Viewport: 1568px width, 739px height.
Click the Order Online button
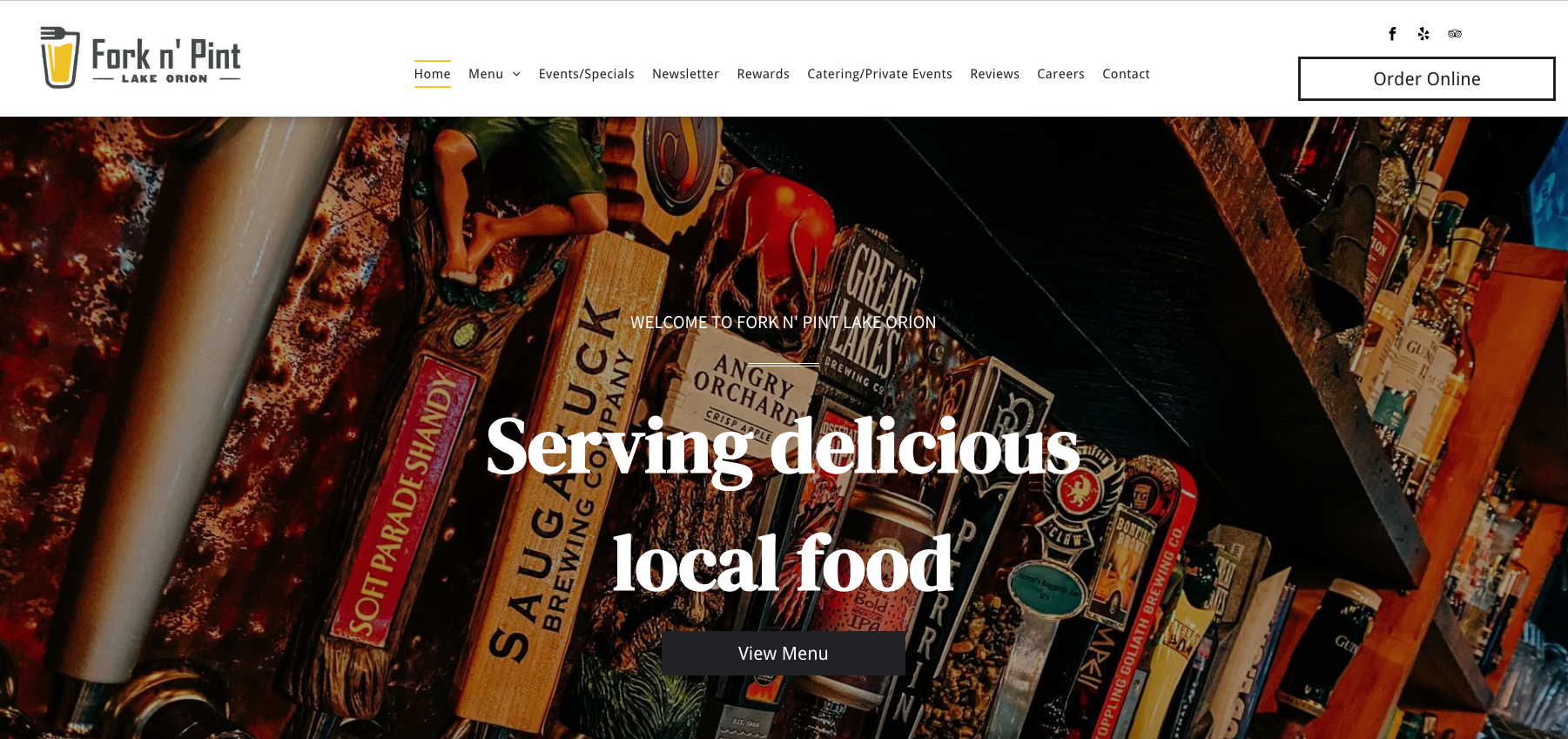point(1426,79)
